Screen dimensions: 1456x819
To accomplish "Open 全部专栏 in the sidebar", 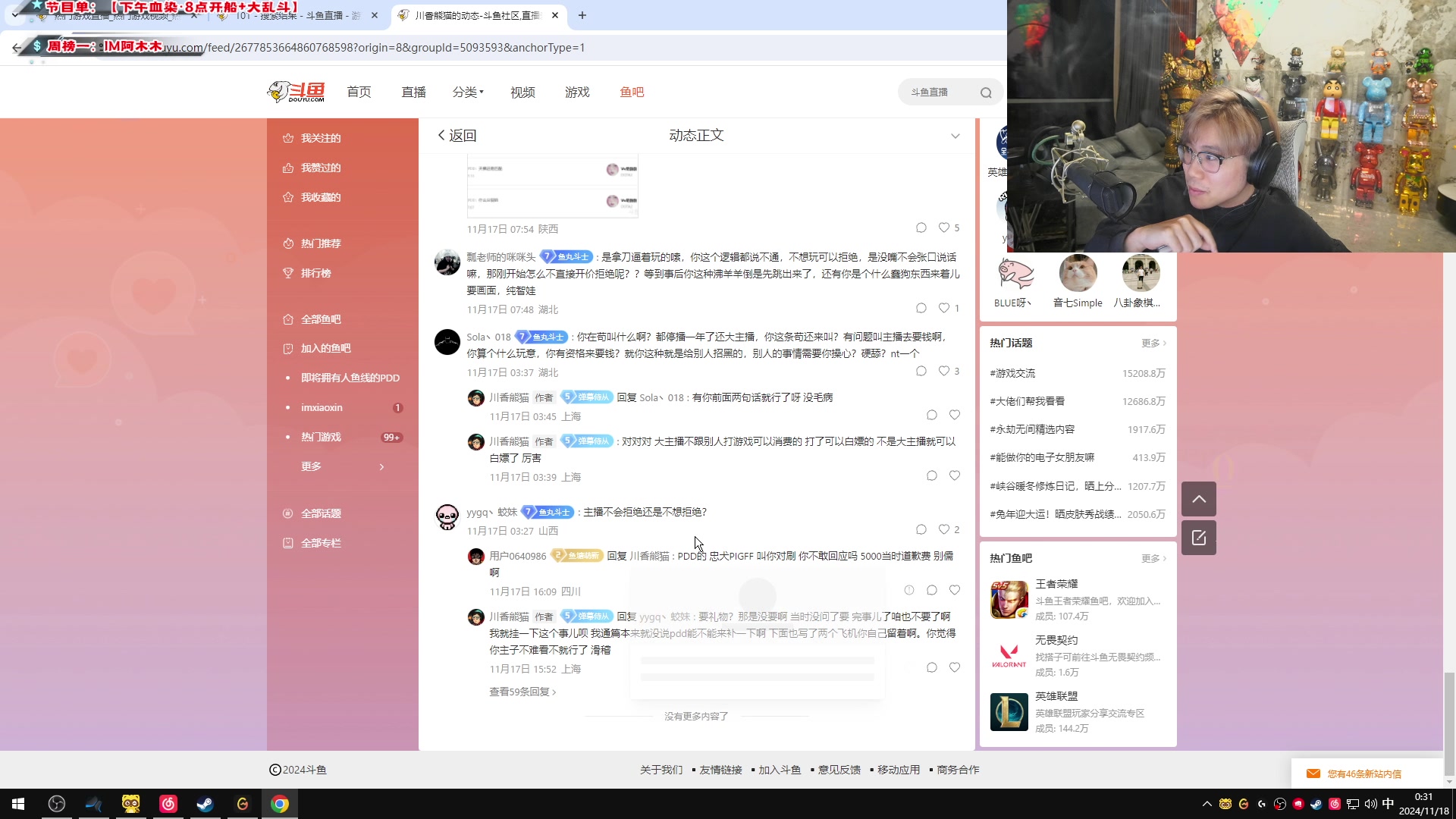I will (320, 543).
